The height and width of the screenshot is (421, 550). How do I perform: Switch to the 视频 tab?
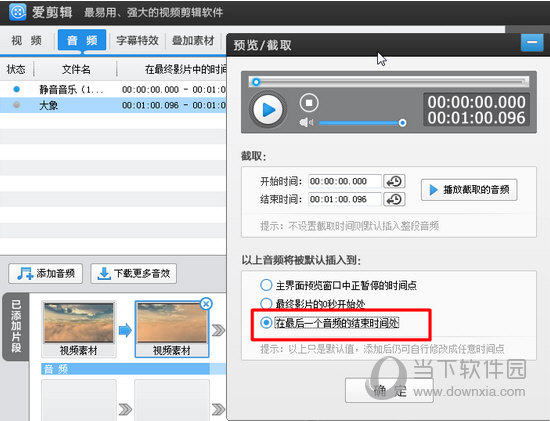point(27,41)
